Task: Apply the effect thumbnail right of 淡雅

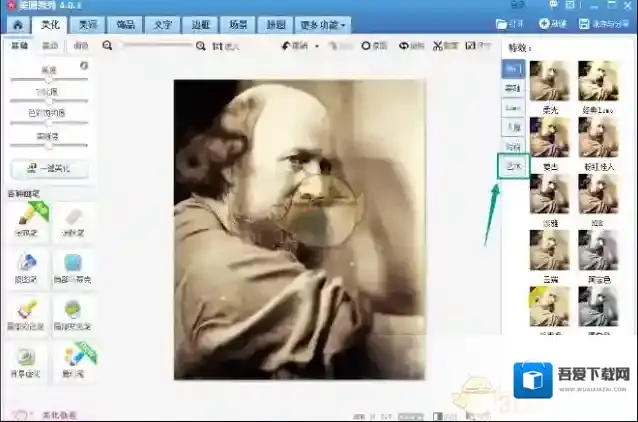Action: point(598,194)
